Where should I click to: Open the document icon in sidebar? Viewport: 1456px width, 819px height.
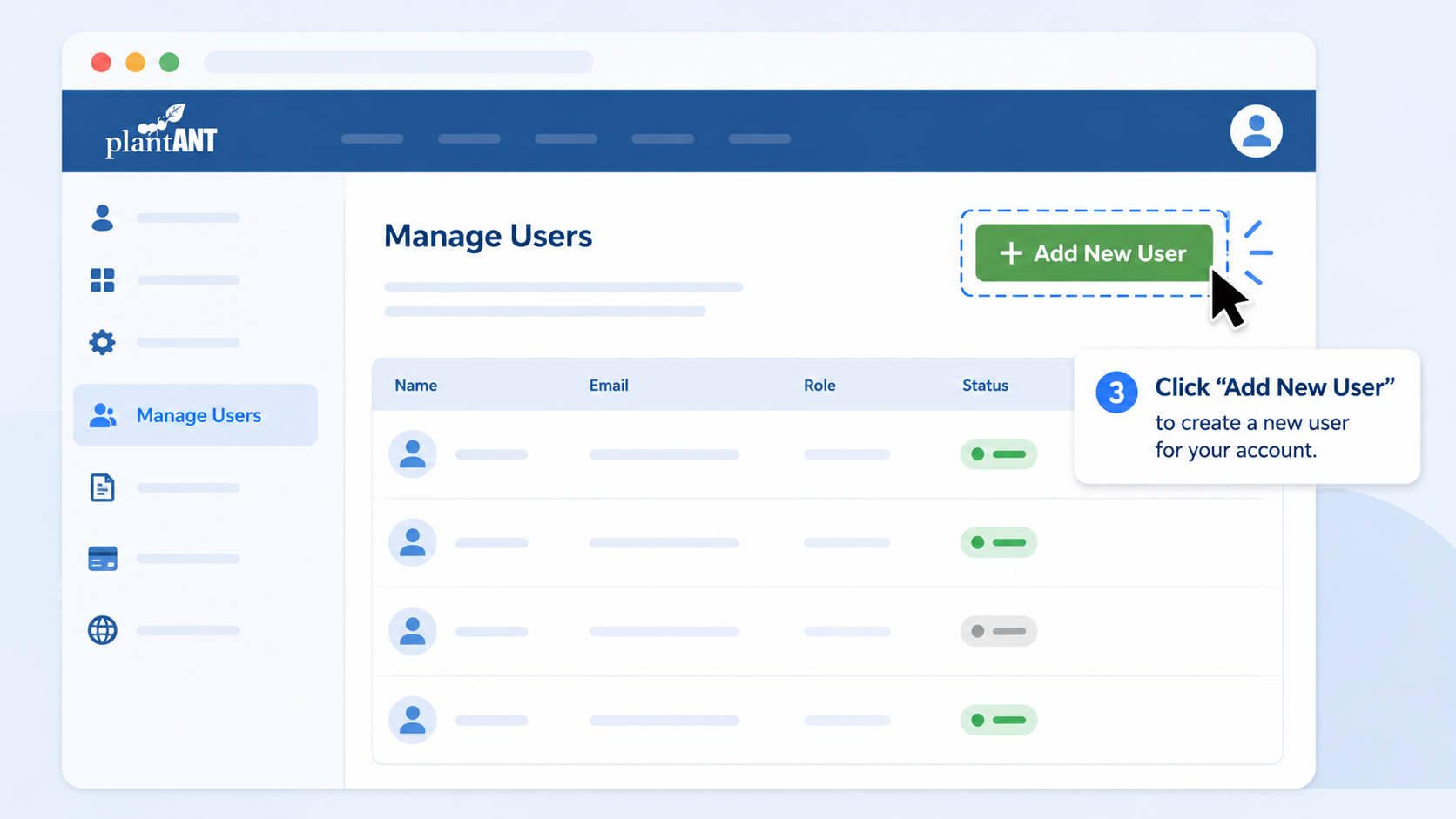(x=102, y=487)
